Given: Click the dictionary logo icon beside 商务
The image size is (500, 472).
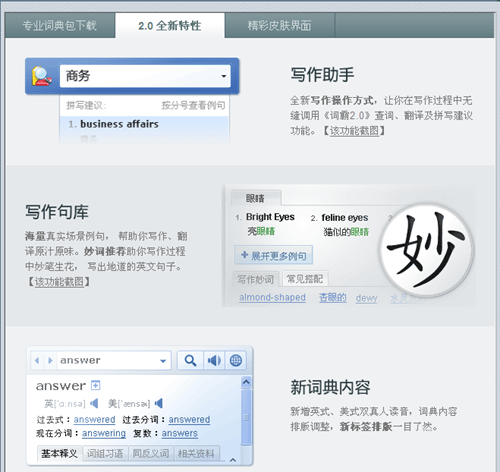Looking at the screenshot, I should coord(42,76).
